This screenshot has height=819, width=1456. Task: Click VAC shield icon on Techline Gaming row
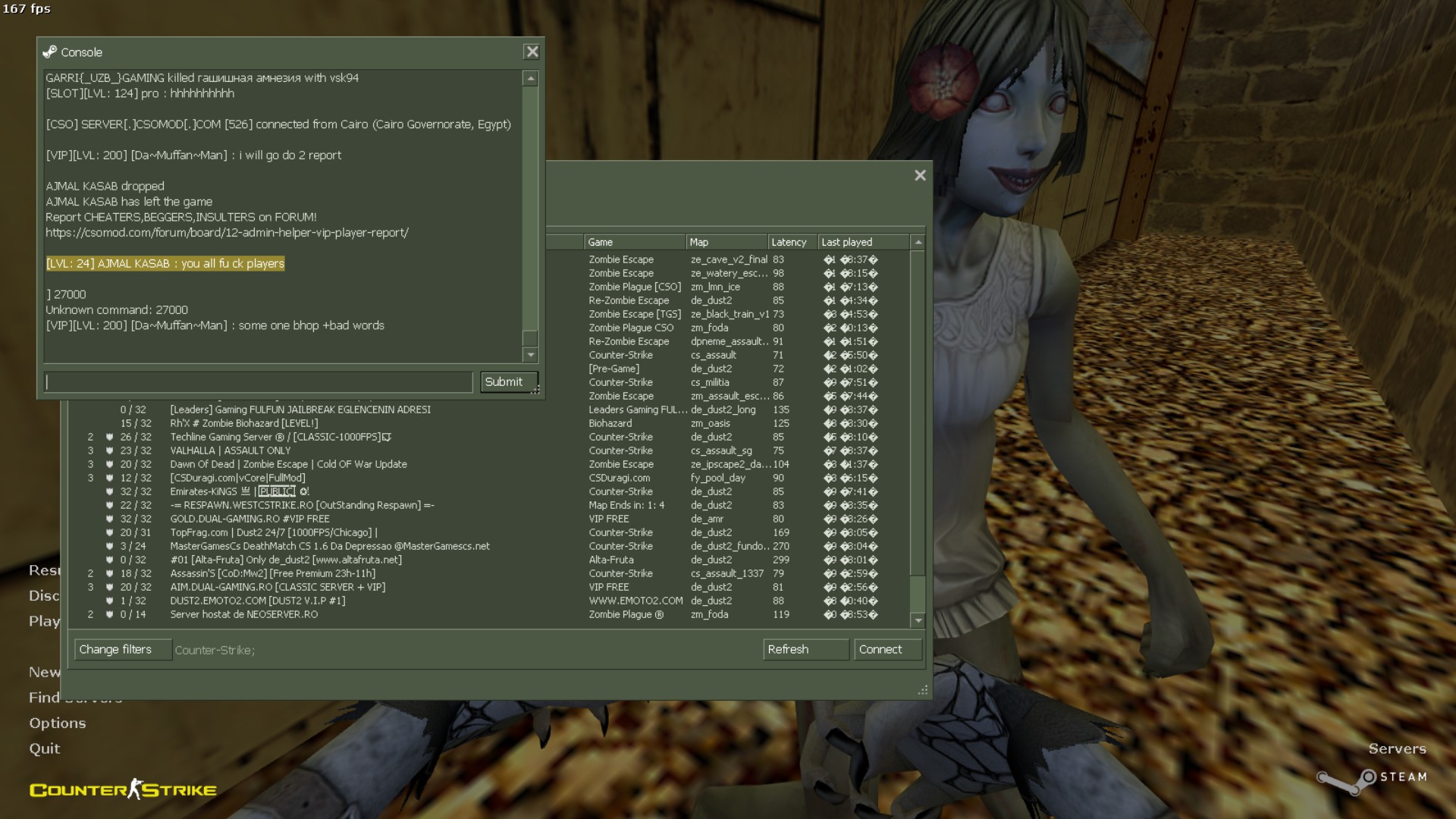click(x=109, y=437)
